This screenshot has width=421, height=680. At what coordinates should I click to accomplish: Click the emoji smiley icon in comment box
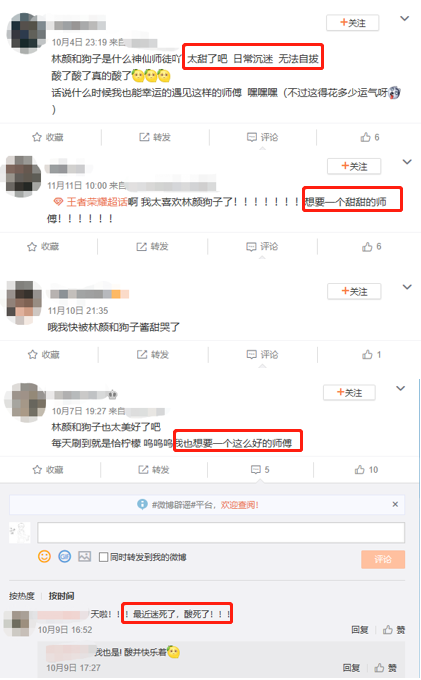pos(44,556)
